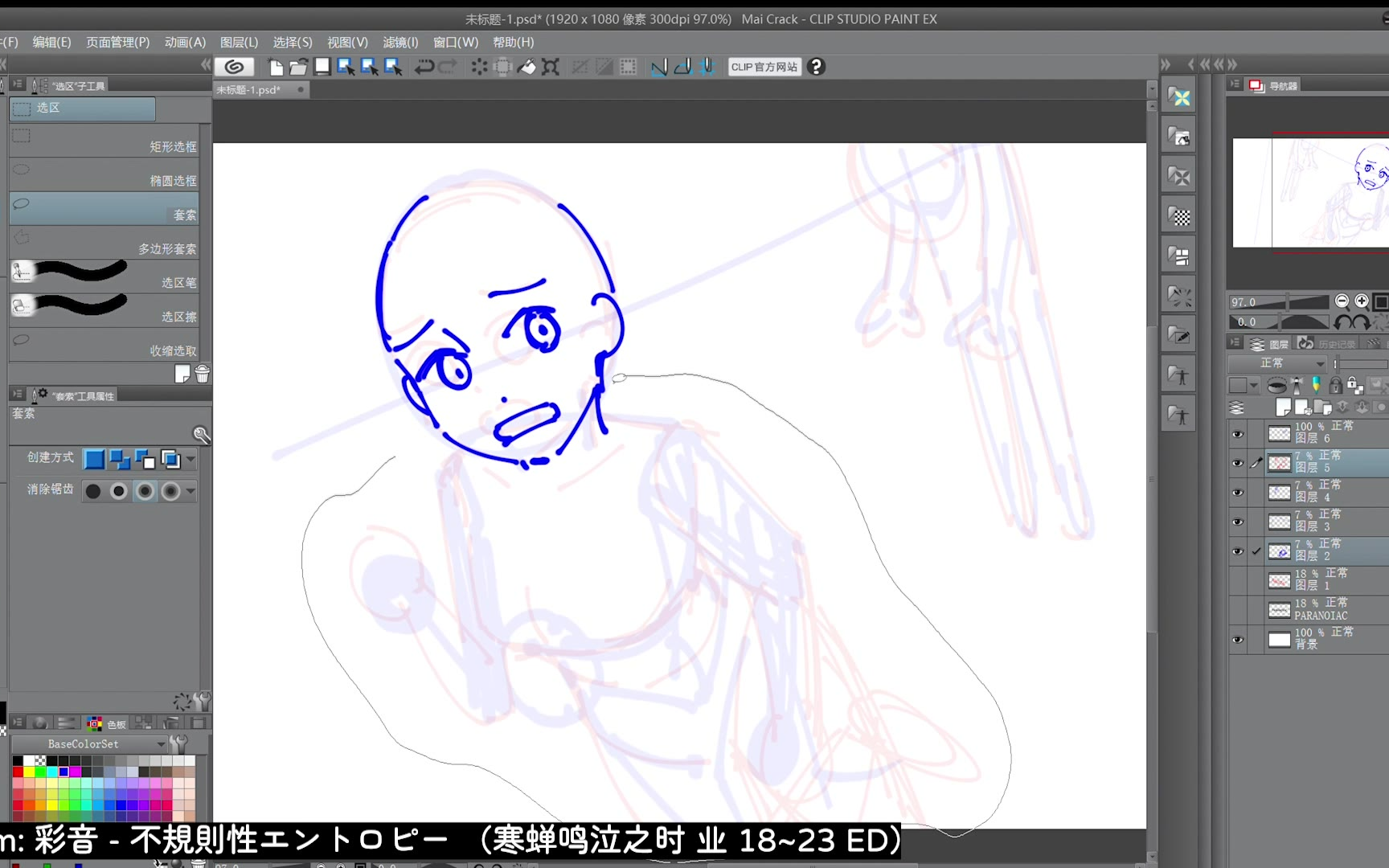This screenshot has height=868, width=1389.
Task: Switch to the 历史记录 tab
Action: coord(1326,344)
